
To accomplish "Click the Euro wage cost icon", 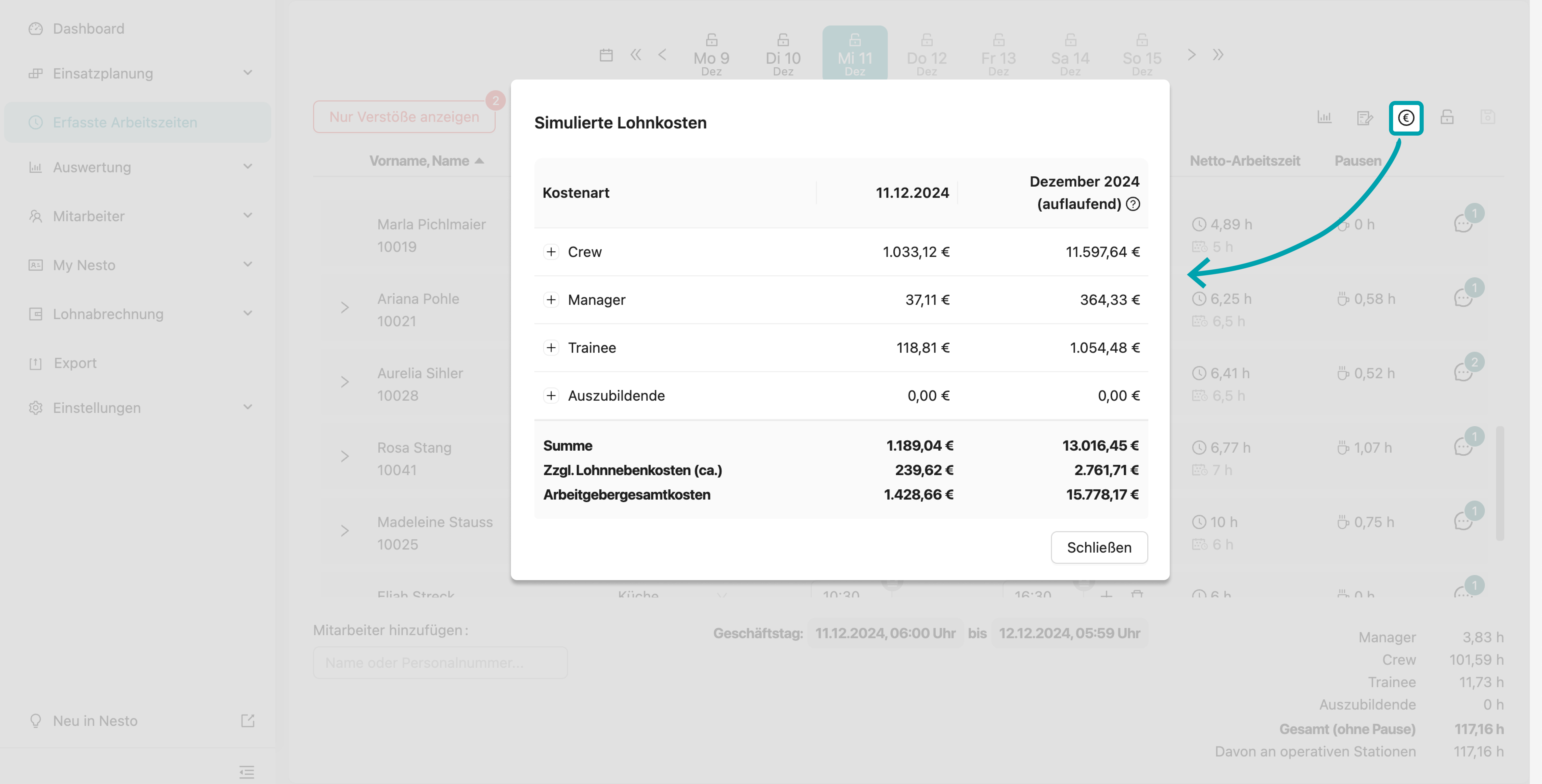I will [x=1406, y=118].
